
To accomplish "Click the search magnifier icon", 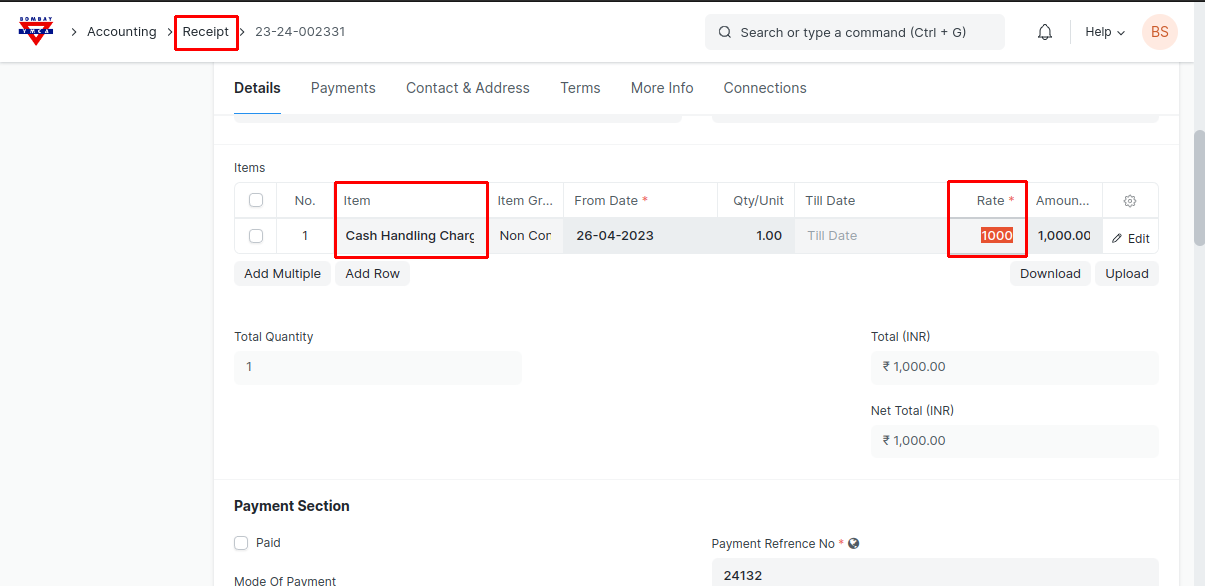I will pyautogui.click(x=725, y=32).
